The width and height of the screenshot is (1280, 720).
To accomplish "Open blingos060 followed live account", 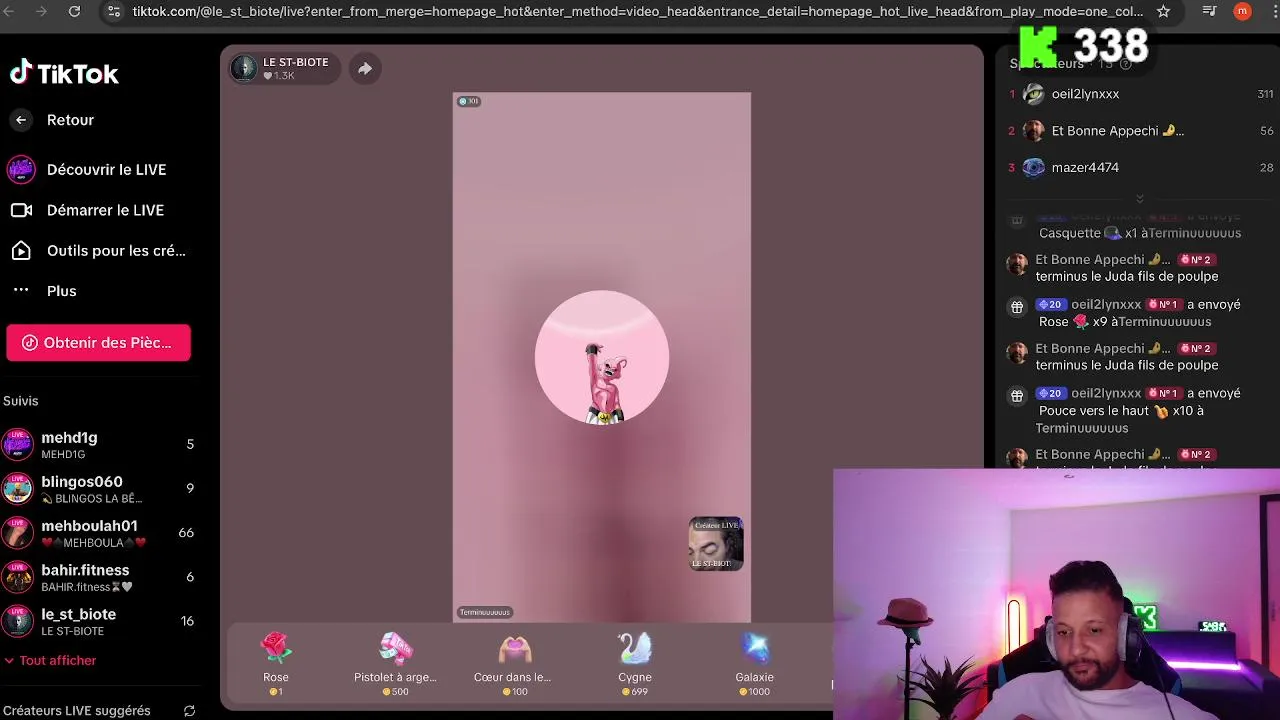I will pyautogui.click(x=100, y=488).
